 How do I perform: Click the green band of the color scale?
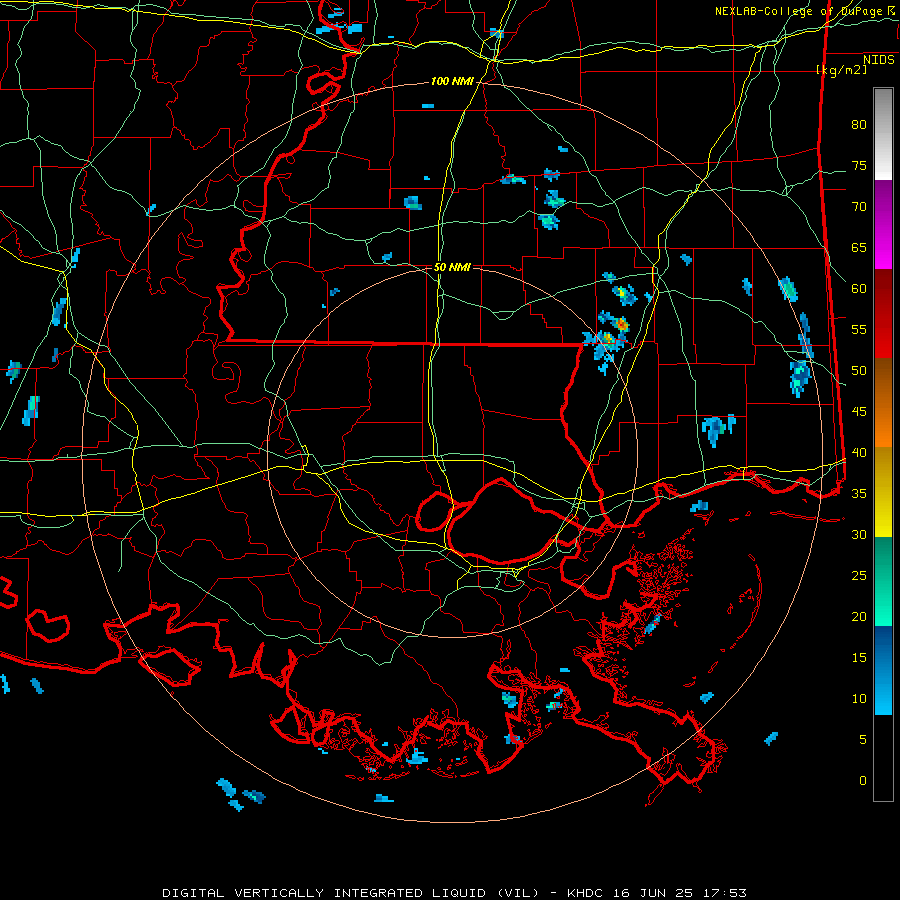tap(883, 581)
